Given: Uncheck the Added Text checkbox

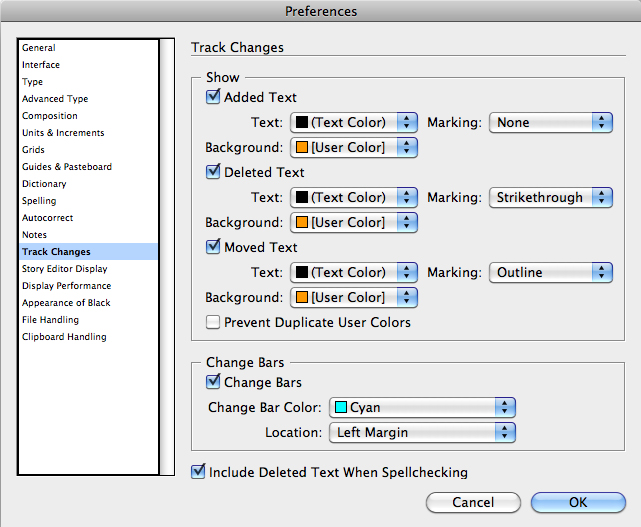Looking at the screenshot, I should [x=213, y=97].
